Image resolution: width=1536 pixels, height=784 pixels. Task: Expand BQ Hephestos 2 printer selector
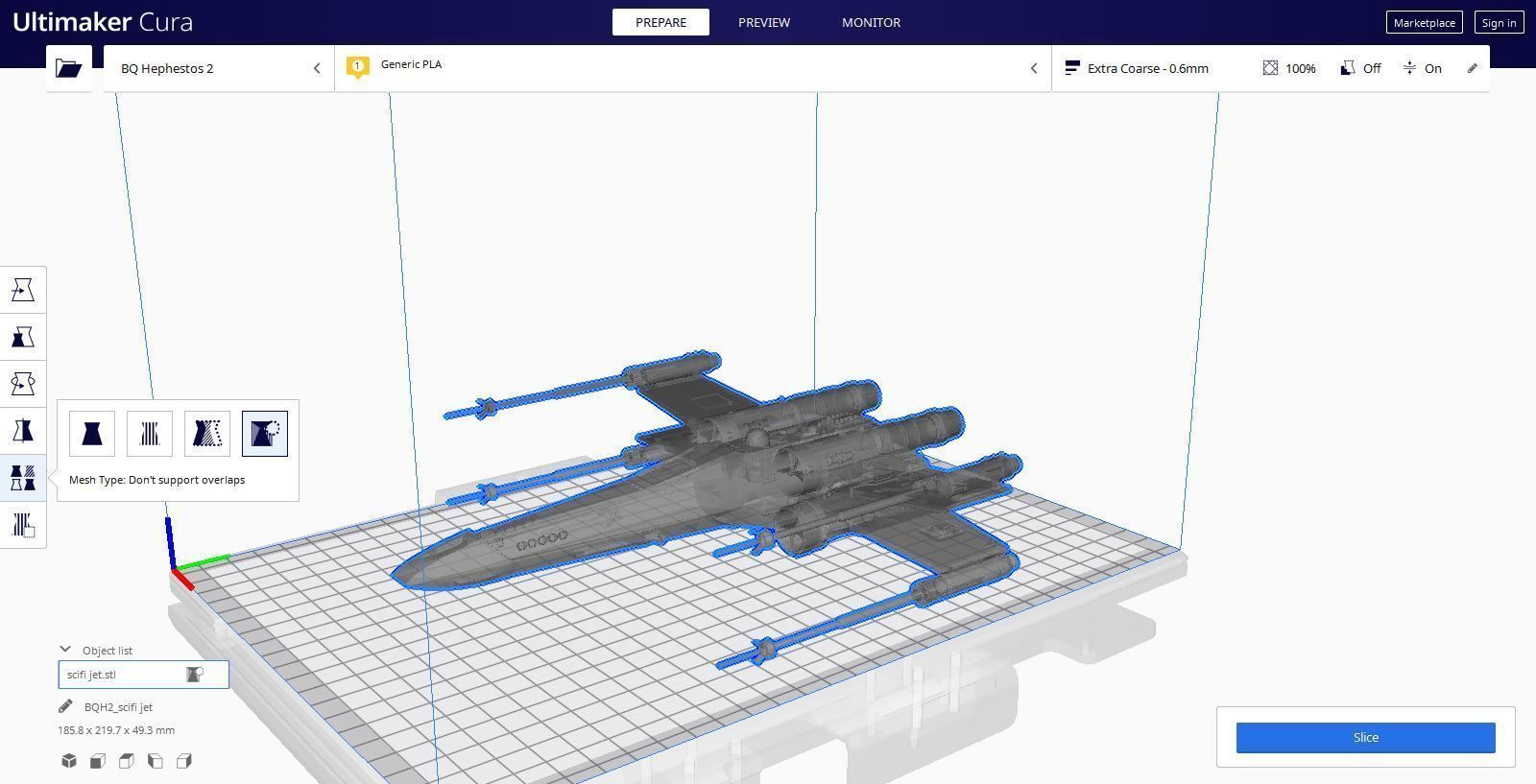(x=219, y=68)
